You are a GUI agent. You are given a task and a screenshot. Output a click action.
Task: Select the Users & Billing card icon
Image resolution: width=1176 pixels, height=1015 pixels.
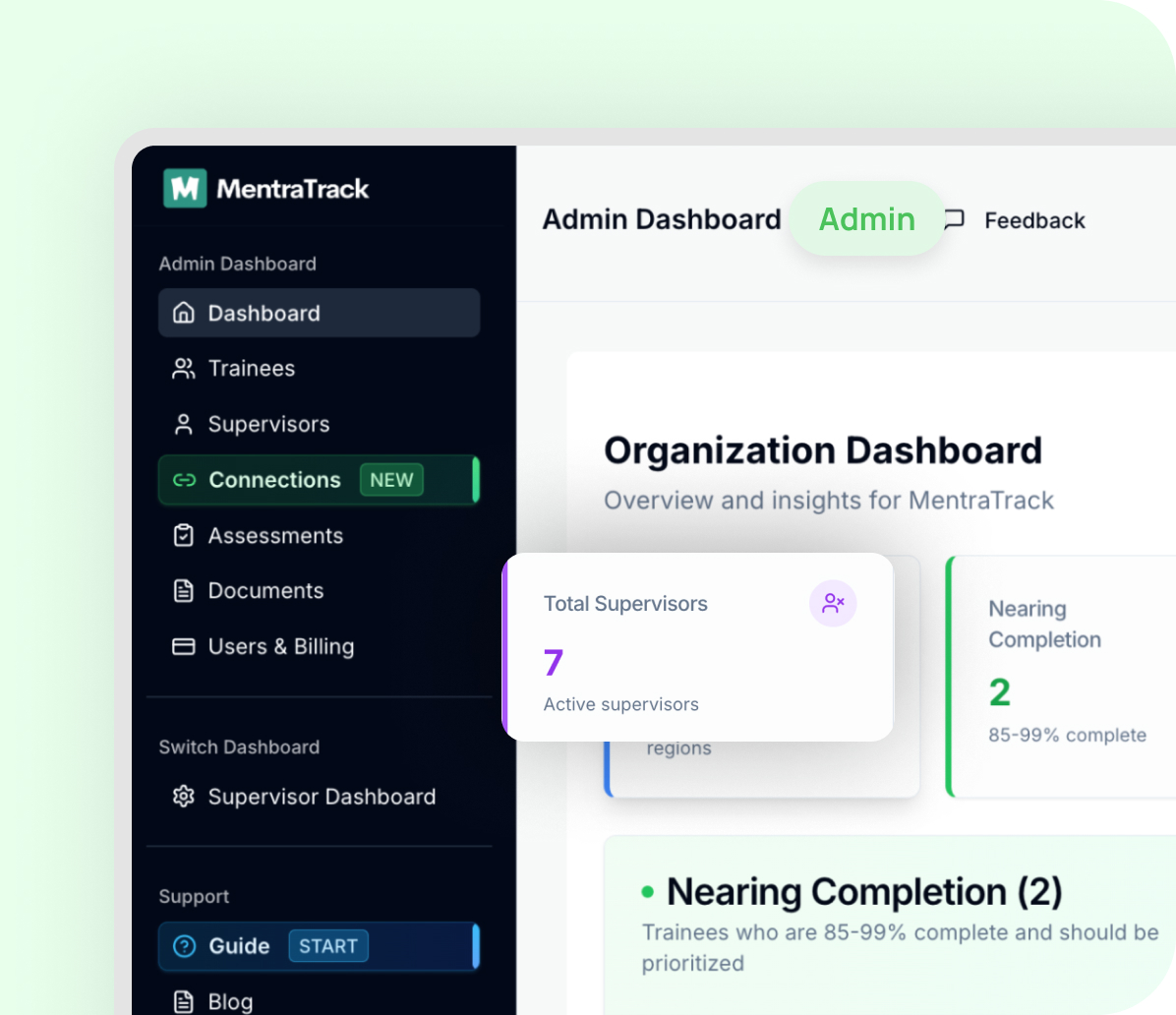coord(183,646)
